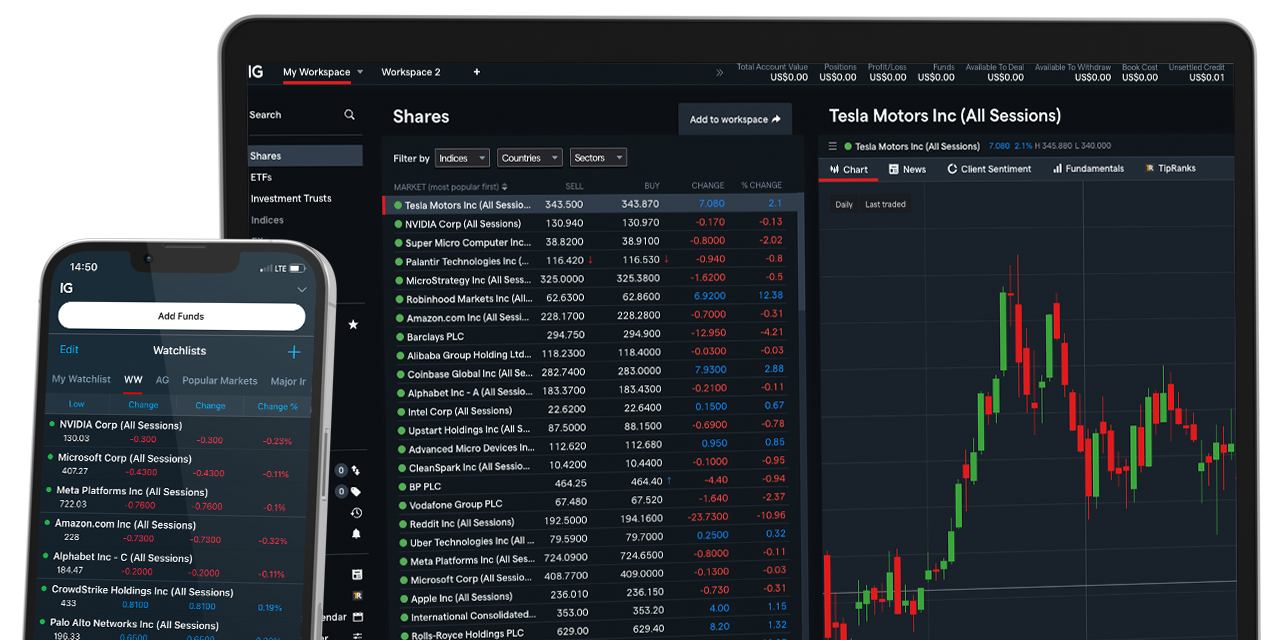The image size is (1280, 640).
Task: Select NVIDIA Corp (All Sessions) row in Shares
Action: tap(591, 224)
